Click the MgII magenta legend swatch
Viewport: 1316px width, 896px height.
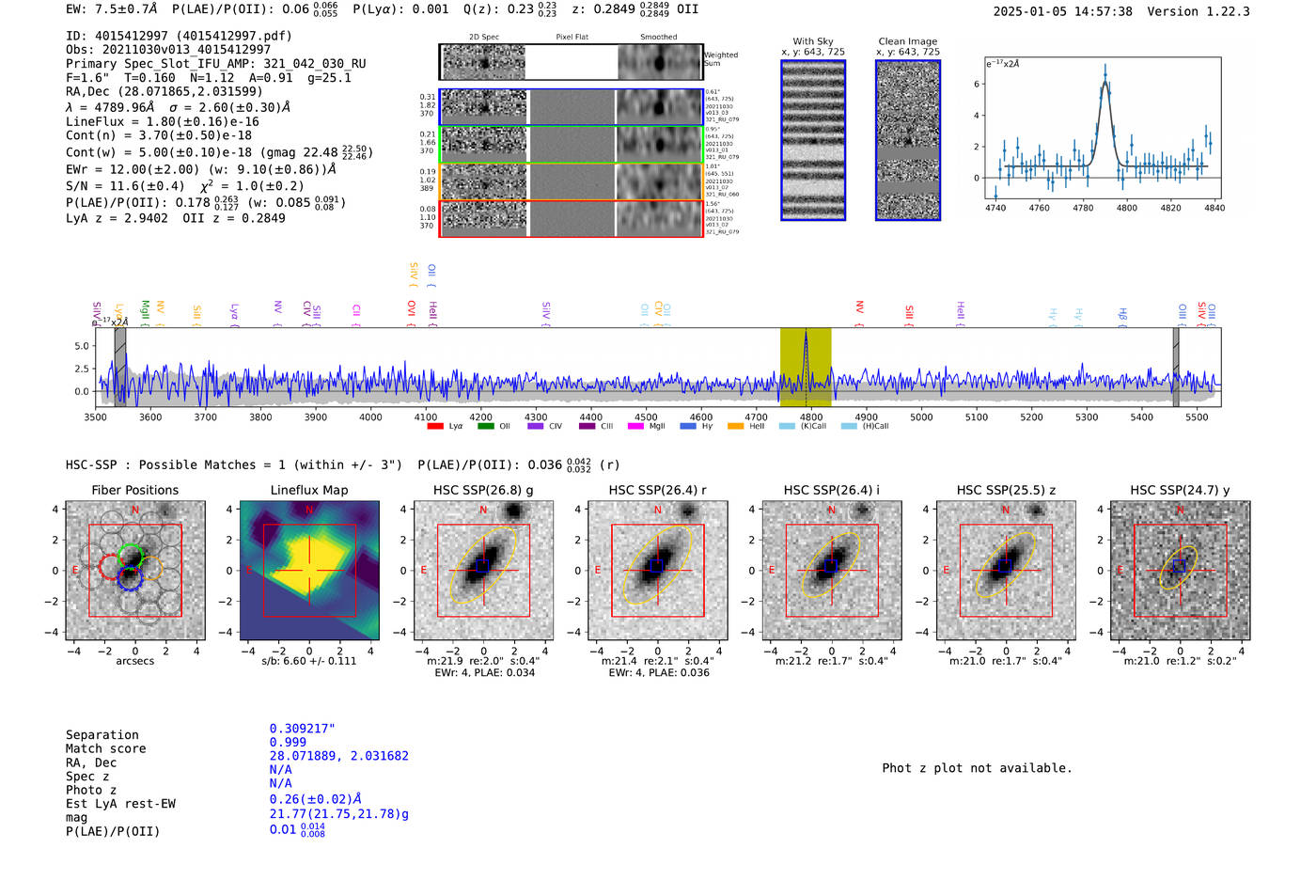click(x=635, y=426)
